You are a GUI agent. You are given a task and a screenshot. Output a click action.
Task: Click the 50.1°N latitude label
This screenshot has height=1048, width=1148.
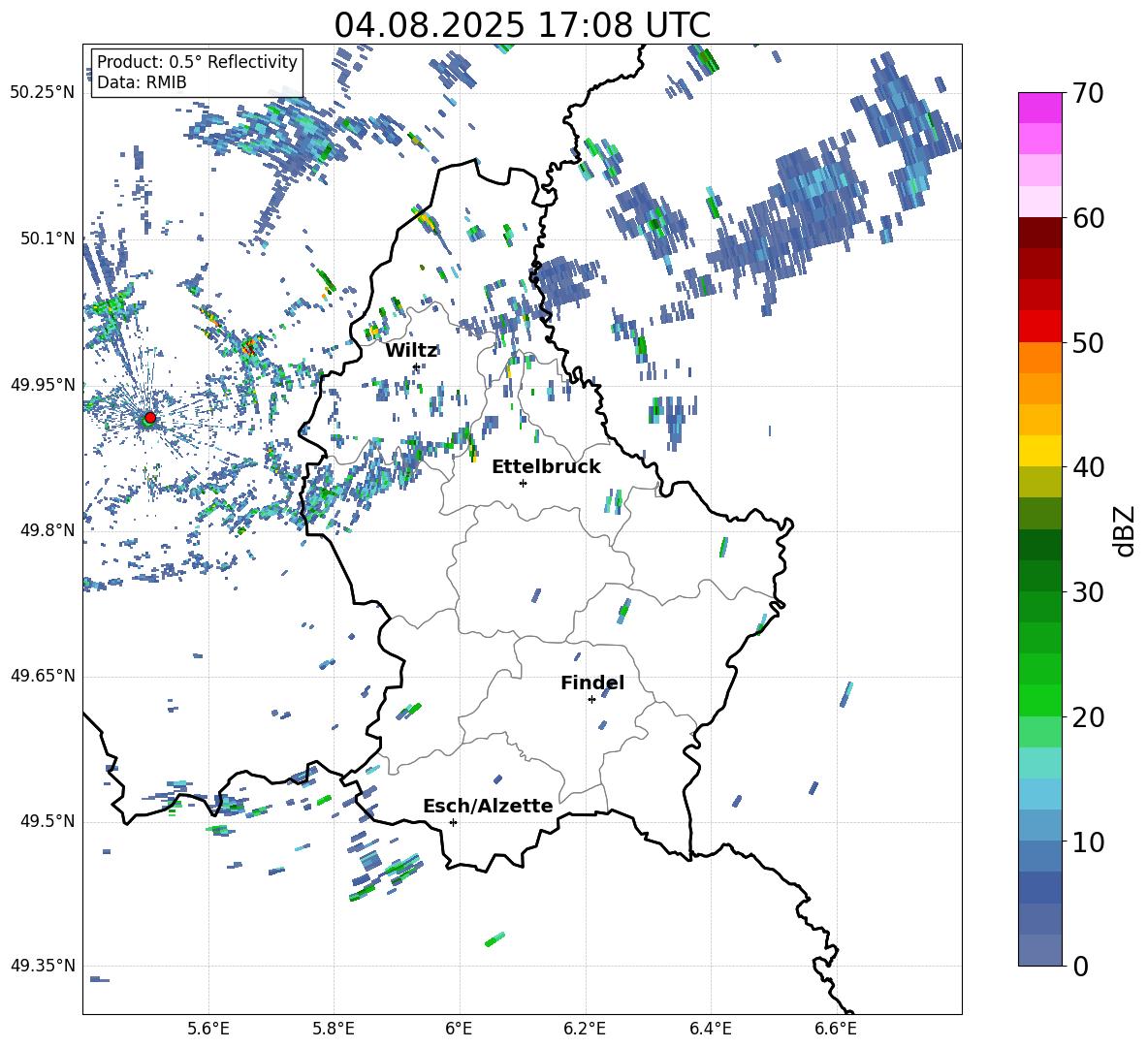coord(48,238)
